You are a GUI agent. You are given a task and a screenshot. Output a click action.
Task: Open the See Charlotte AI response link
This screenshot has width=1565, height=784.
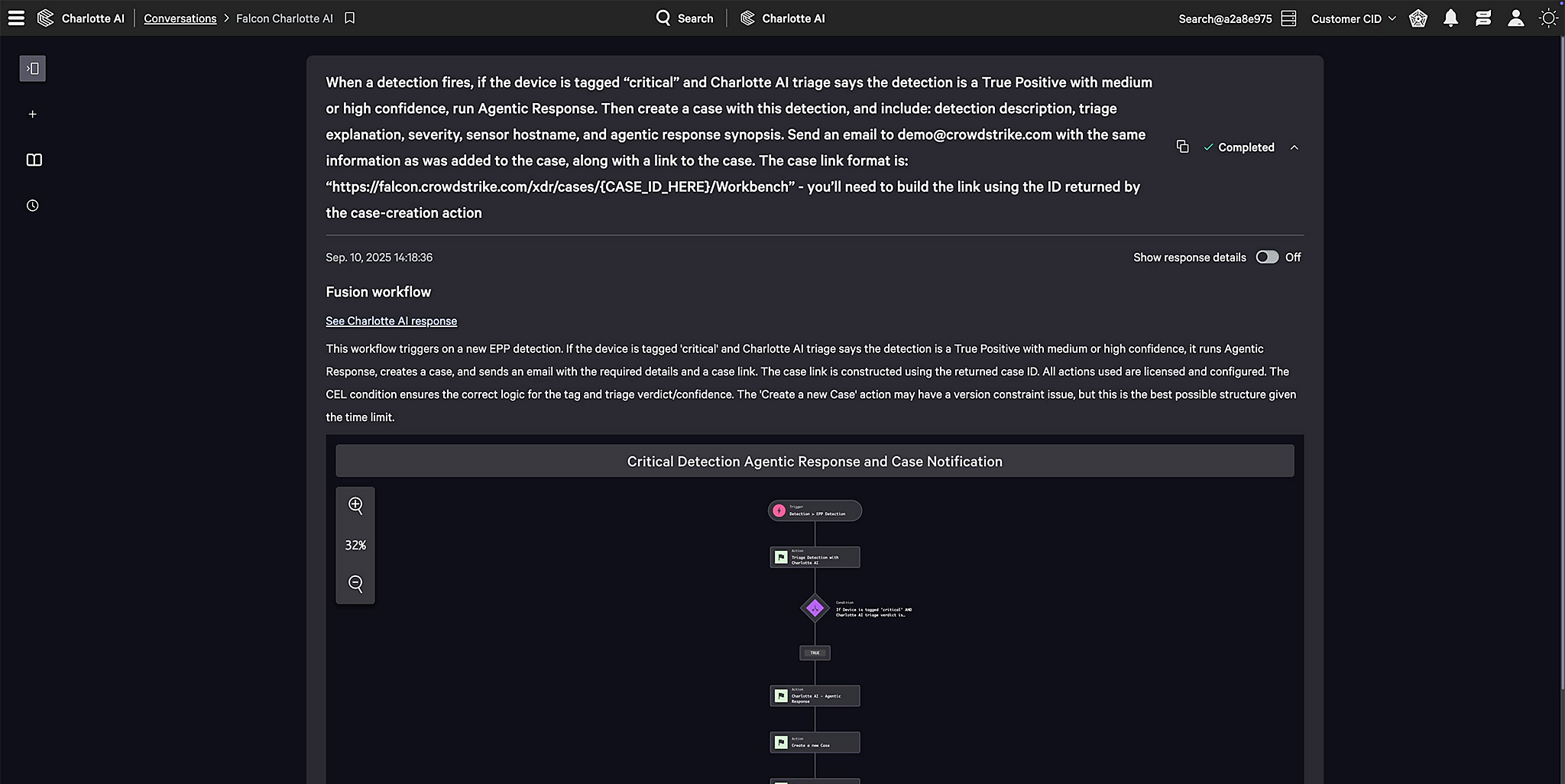point(391,321)
